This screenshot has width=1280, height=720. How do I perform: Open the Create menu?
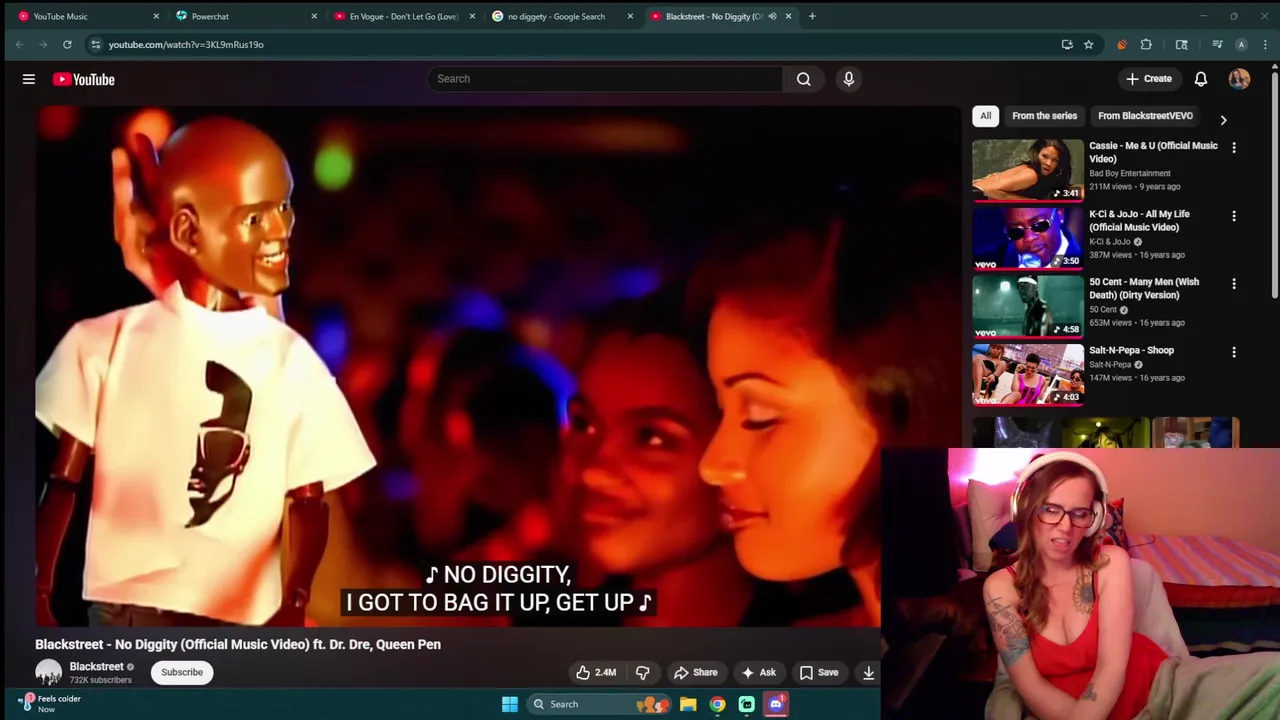pos(1148,79)
